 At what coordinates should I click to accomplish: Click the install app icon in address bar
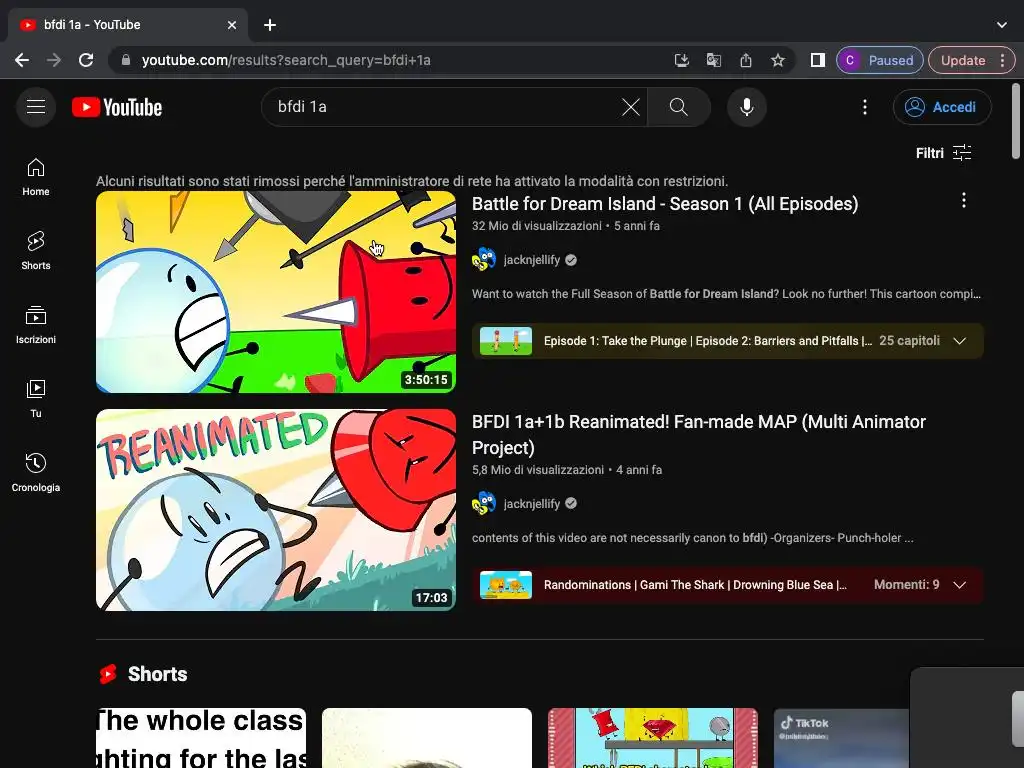(681, 60)
